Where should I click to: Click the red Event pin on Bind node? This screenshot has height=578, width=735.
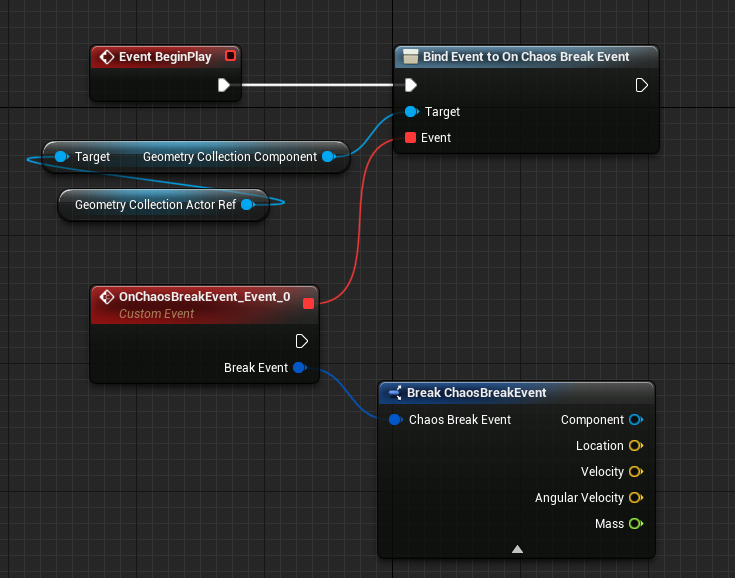(410, 138)
